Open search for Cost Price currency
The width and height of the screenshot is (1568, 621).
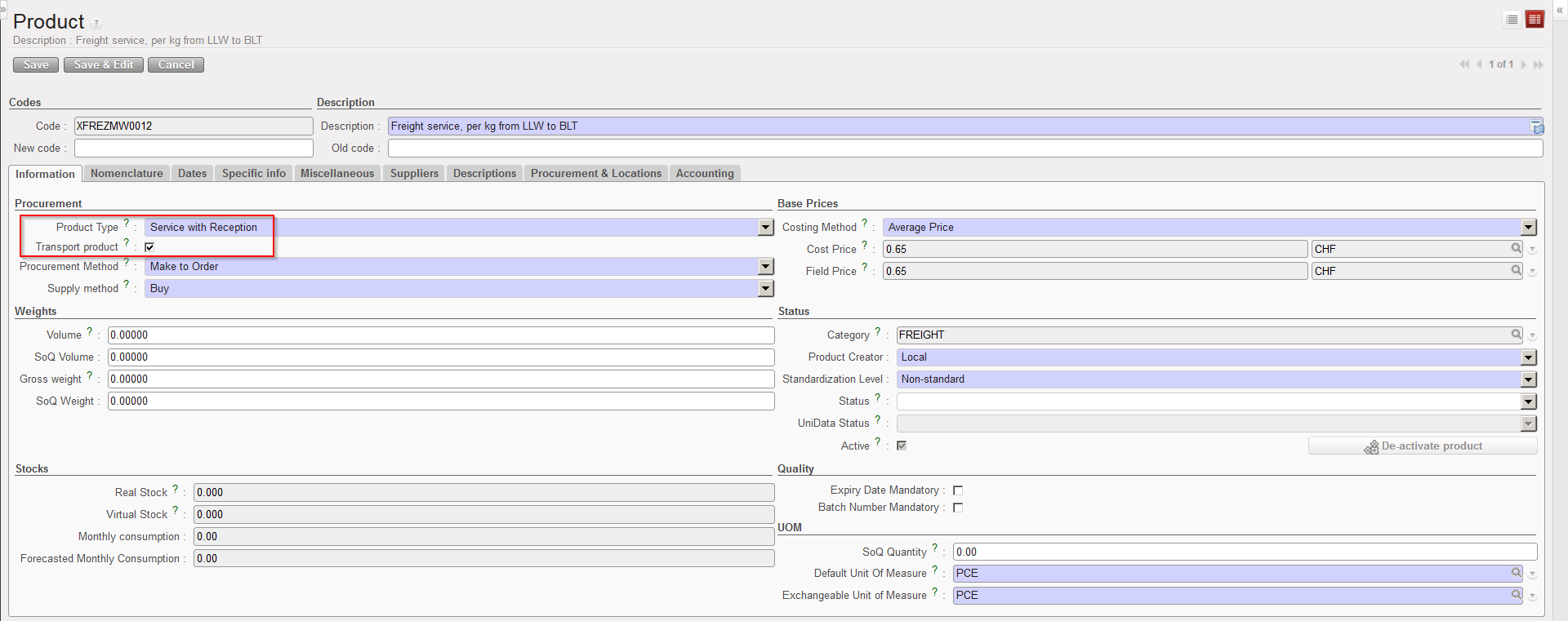click(x=1516, y=249)
